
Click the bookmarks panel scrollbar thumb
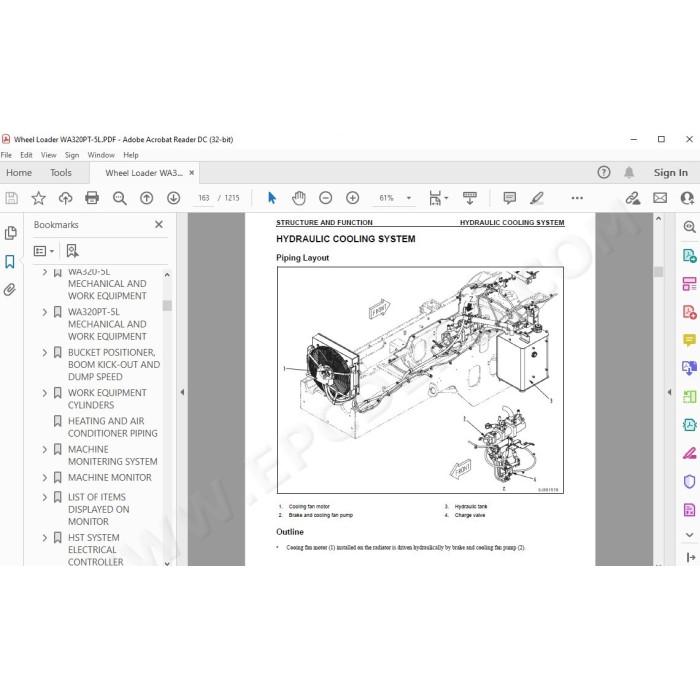point(167,305)
